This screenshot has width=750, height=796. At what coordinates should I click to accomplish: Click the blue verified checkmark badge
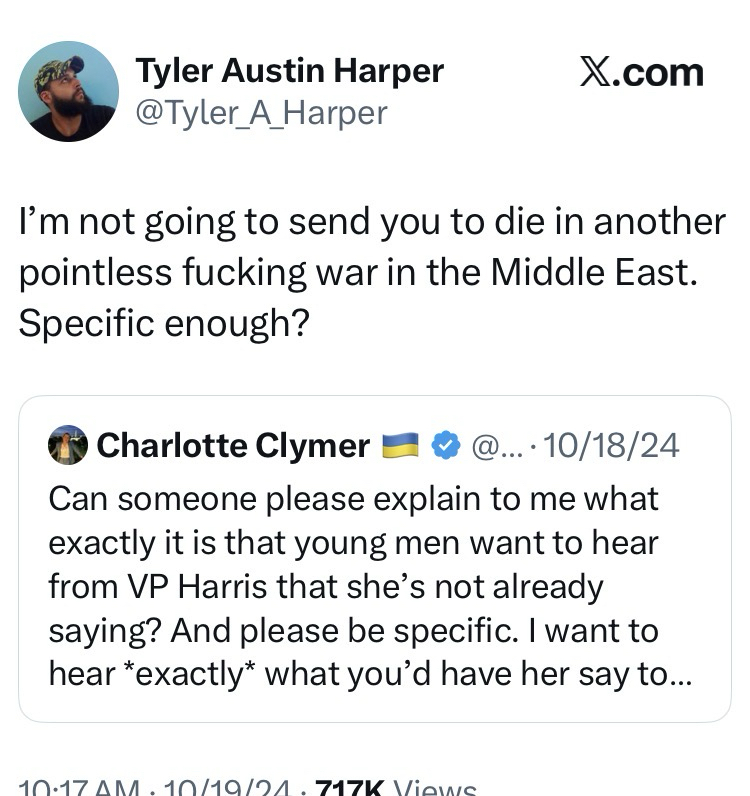tap(443, 446)
